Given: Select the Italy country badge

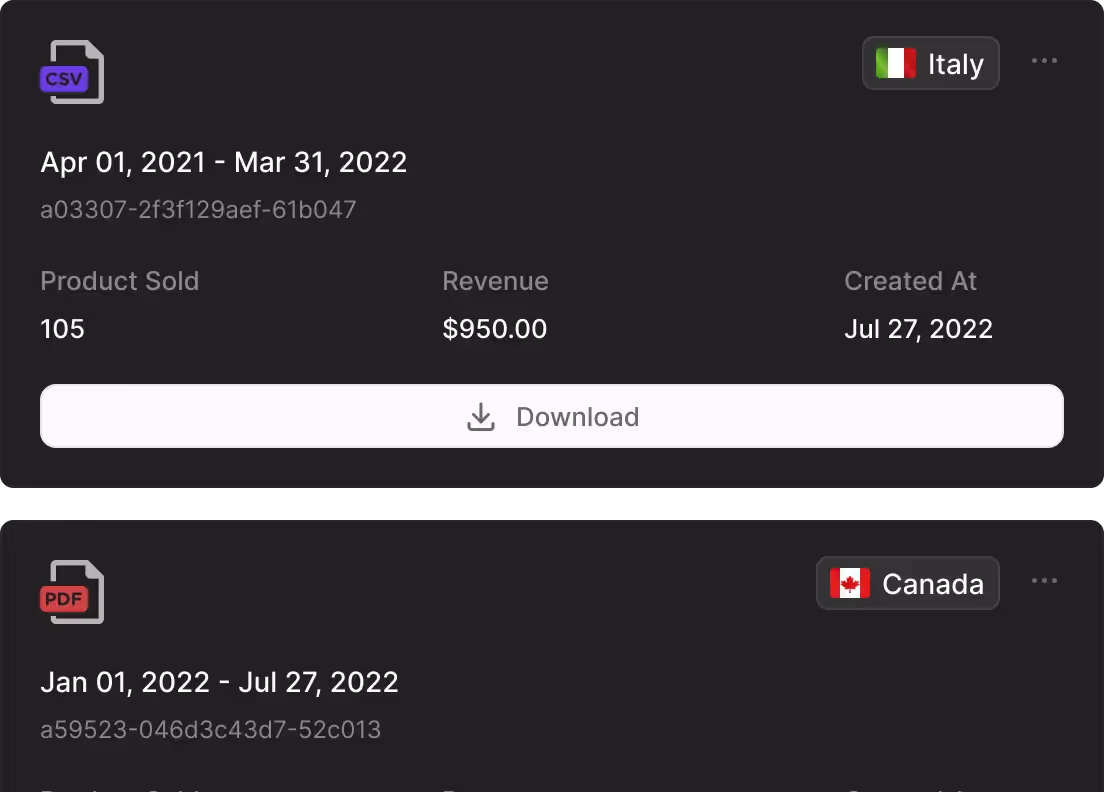Looking at the screenshot, I should 931,63.
